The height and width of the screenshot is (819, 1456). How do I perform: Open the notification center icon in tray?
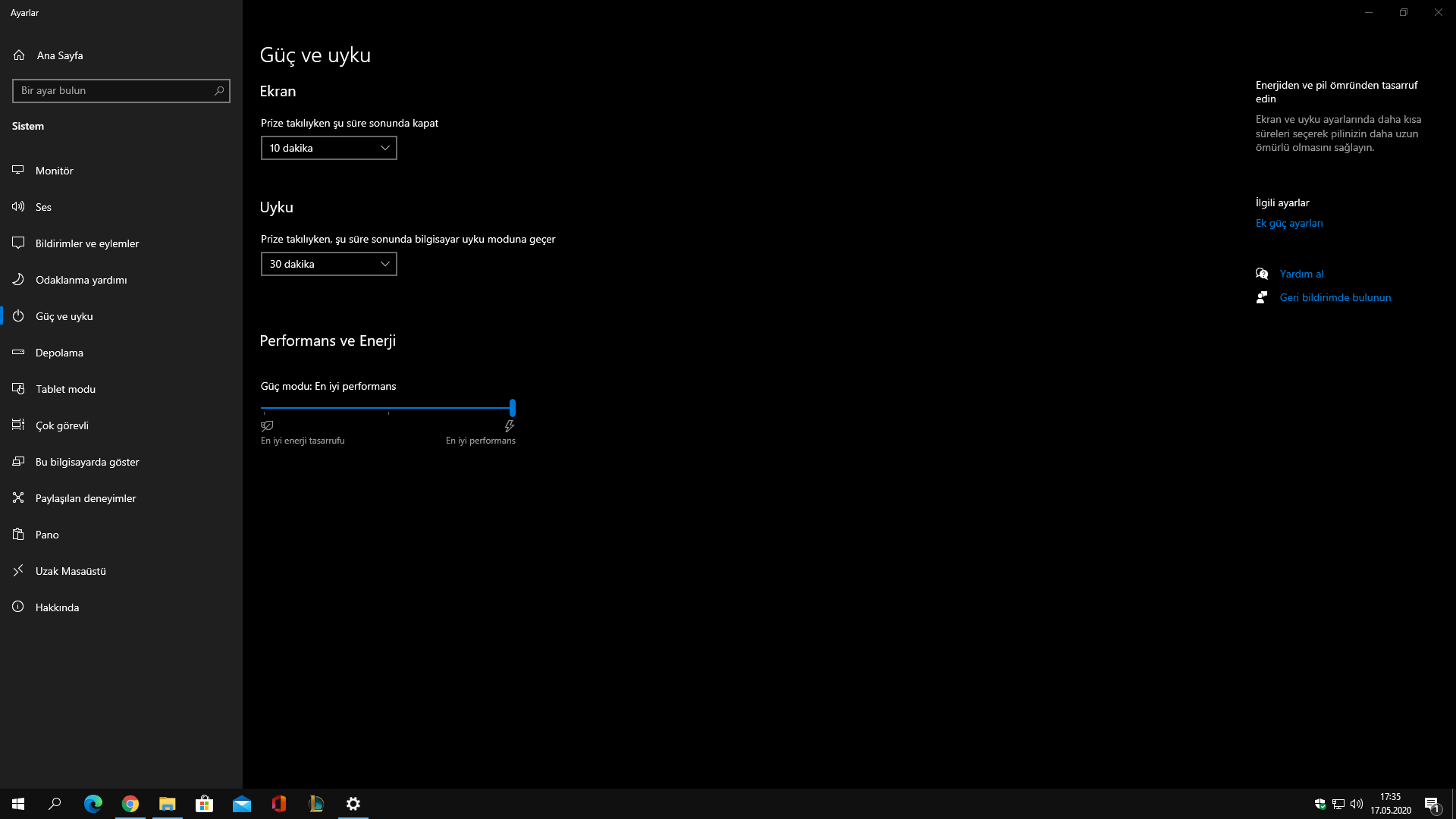click(x=1431, y=804)
